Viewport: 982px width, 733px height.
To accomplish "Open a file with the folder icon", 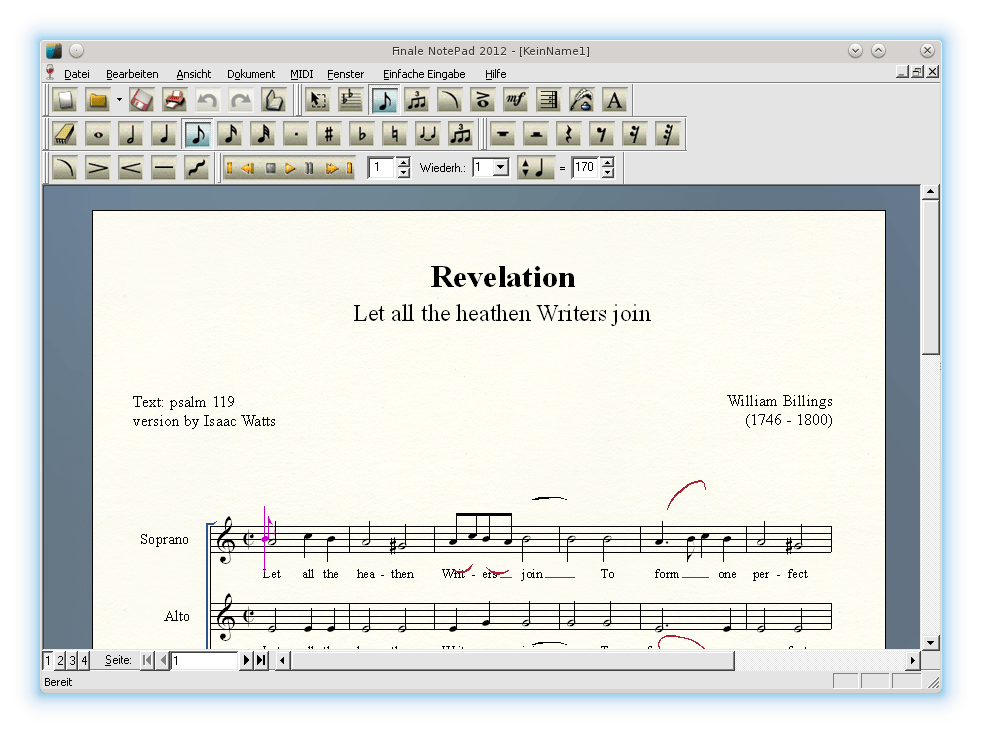I will [x=98, y=100].
